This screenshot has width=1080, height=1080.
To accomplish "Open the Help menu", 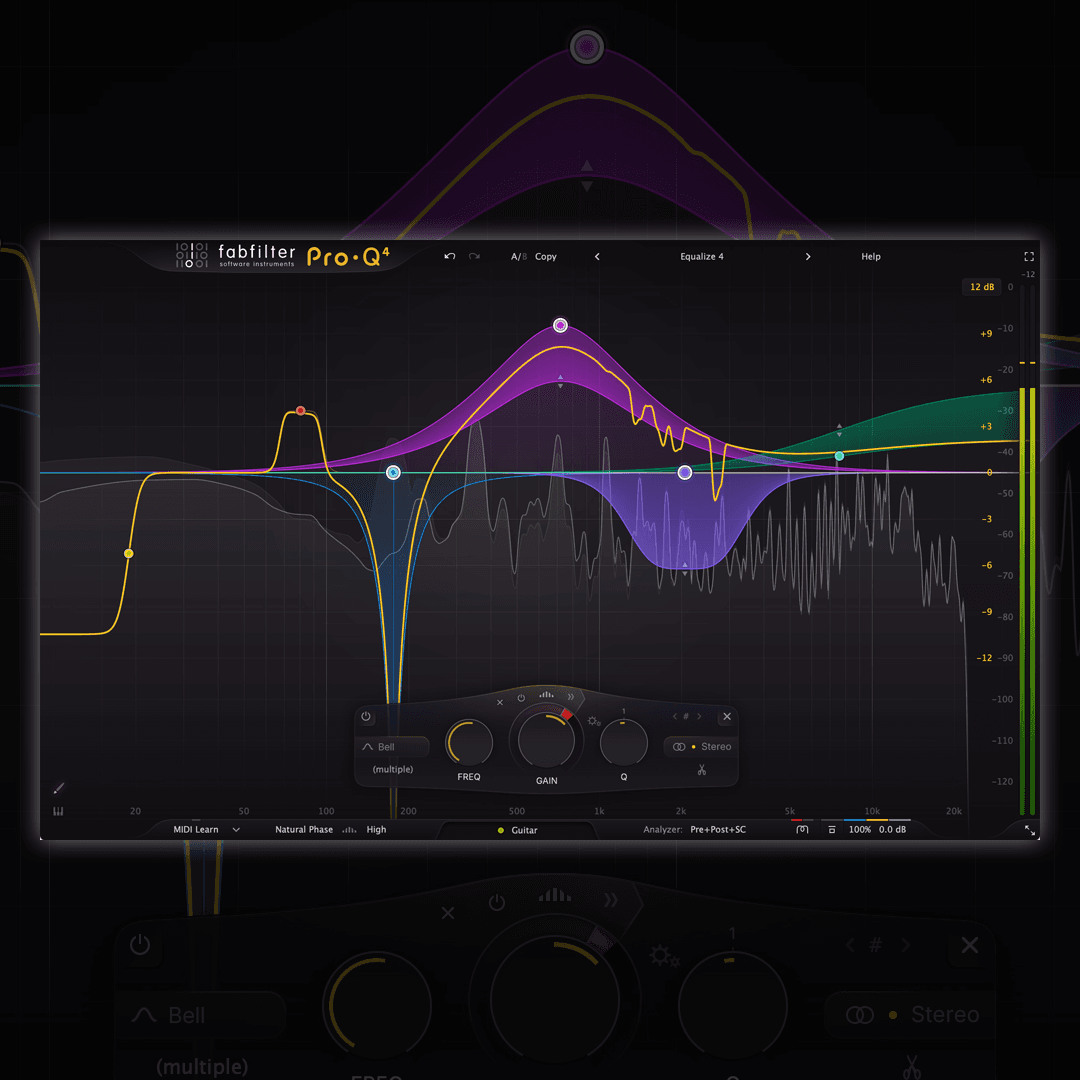I will pos(871,256).
